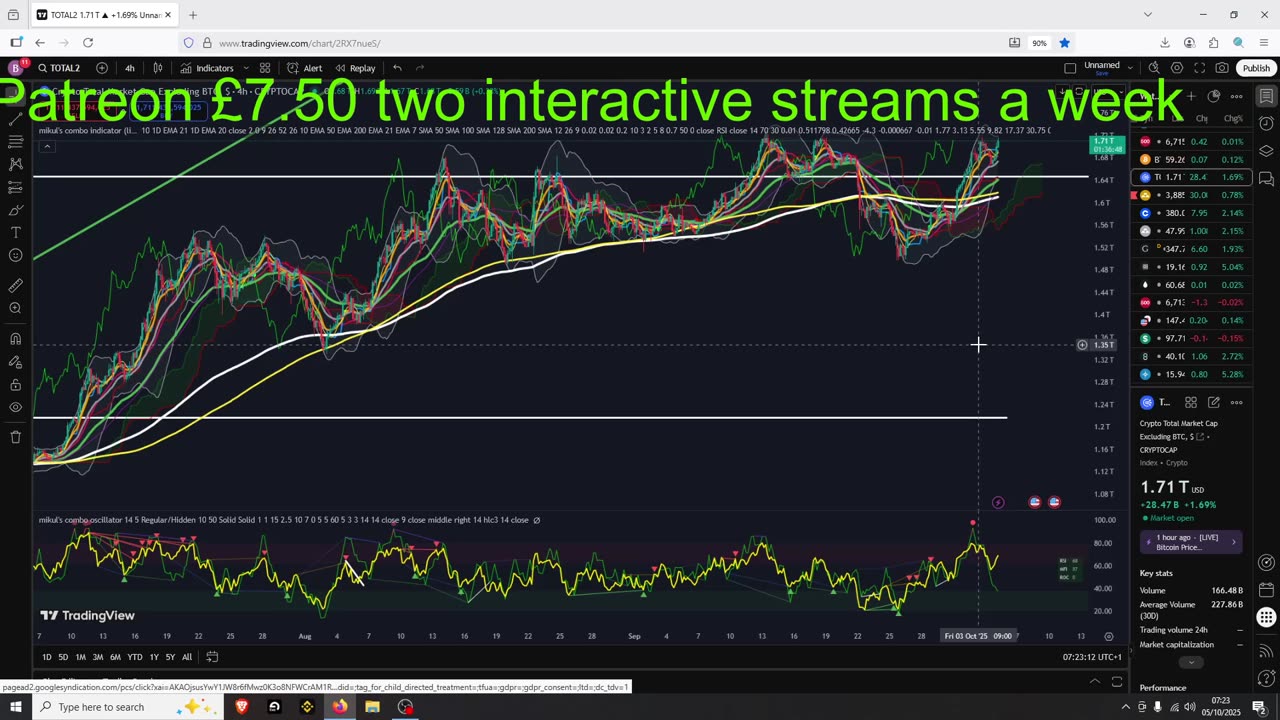Image resolution: width=1280 pixels, height=720 pixels.
Task: Open the Alerts clock panel
Action: (1266, 124)
